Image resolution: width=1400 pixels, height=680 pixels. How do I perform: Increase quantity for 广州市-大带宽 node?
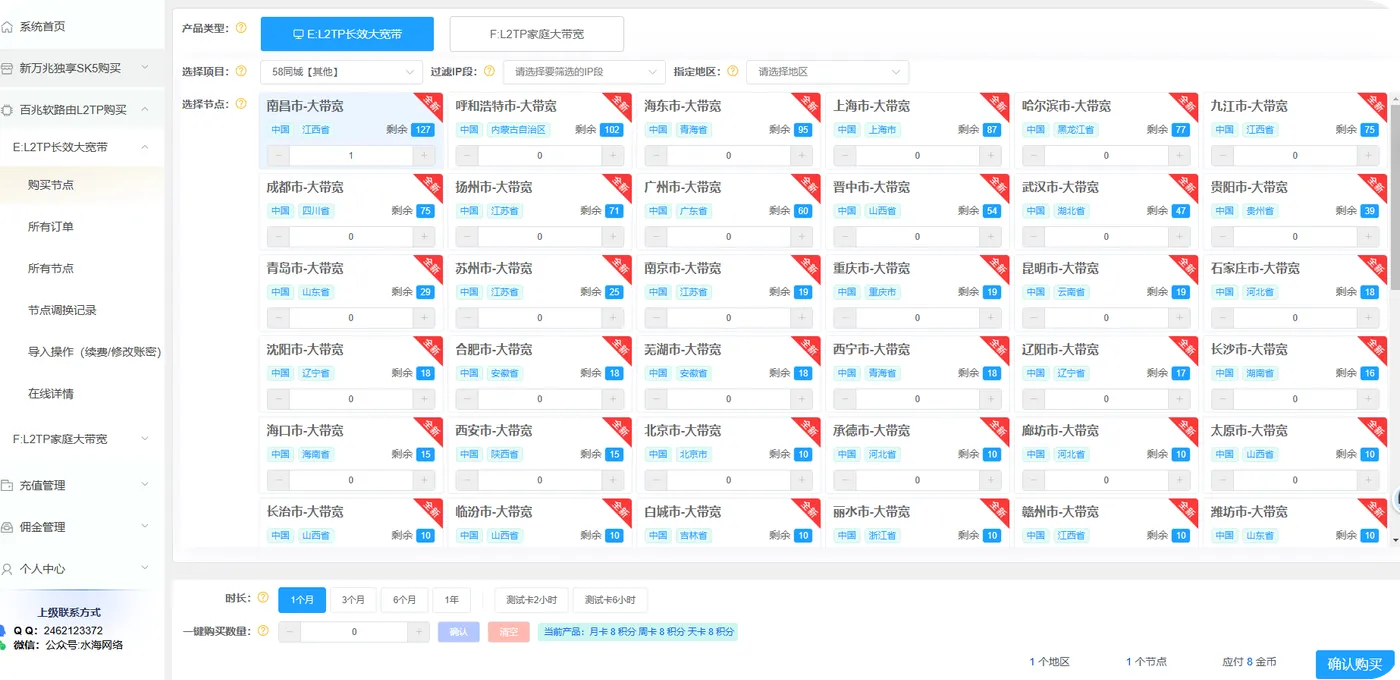click(x=802, y=237)
